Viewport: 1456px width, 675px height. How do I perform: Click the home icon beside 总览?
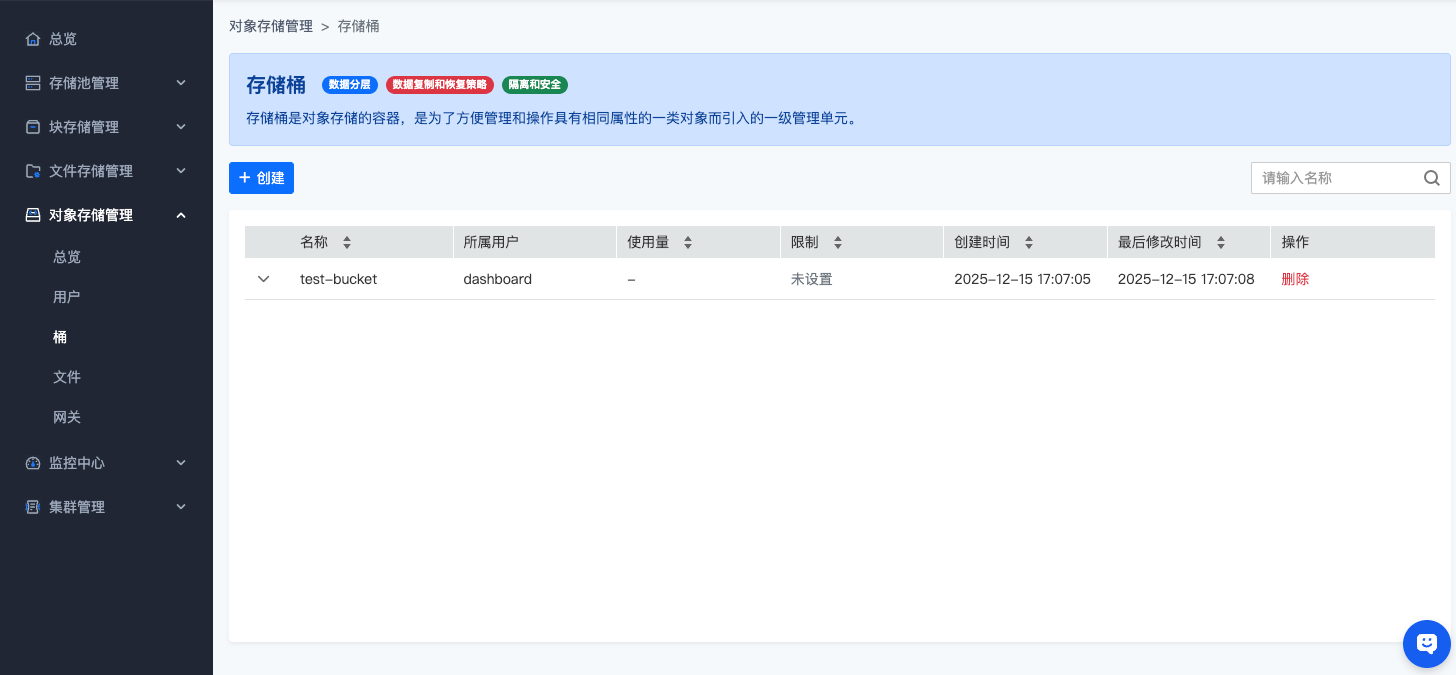click(33, 39)
